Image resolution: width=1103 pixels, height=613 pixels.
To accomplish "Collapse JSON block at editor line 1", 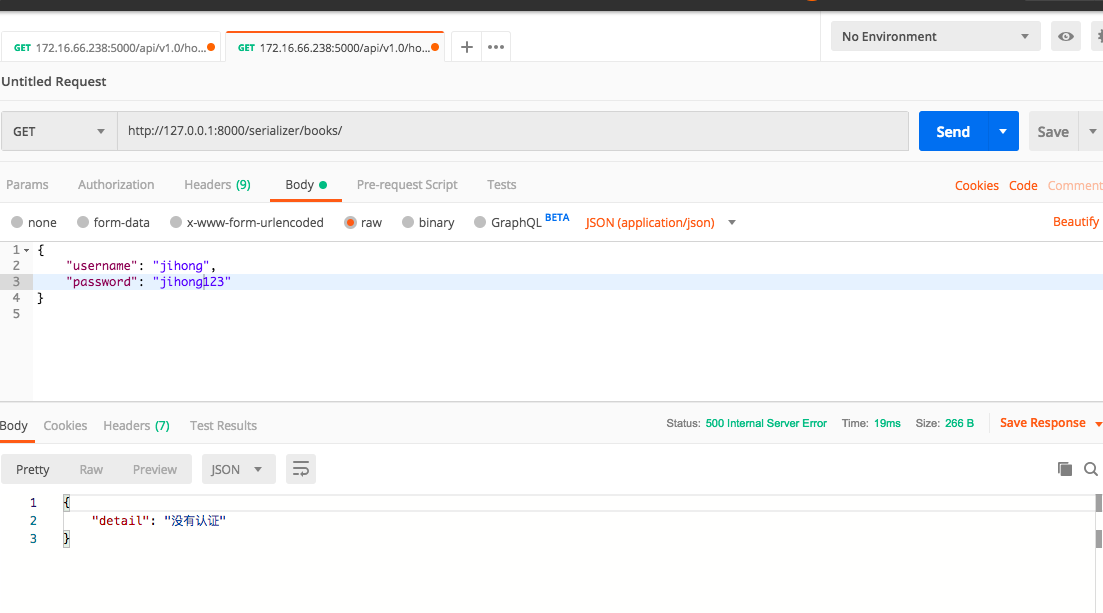I will (27, 250).
